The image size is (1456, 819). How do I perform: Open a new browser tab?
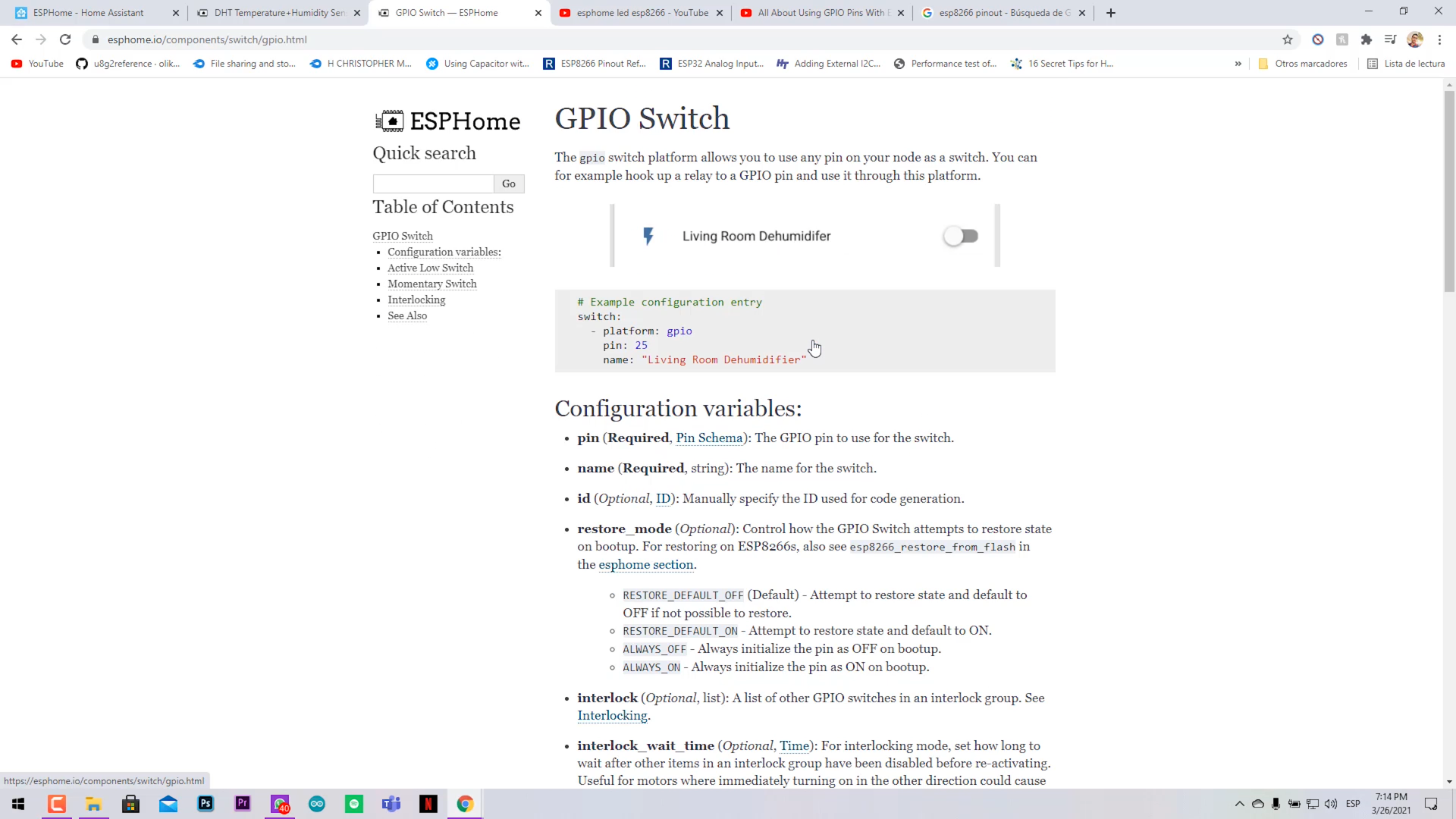pos(1111,13)
